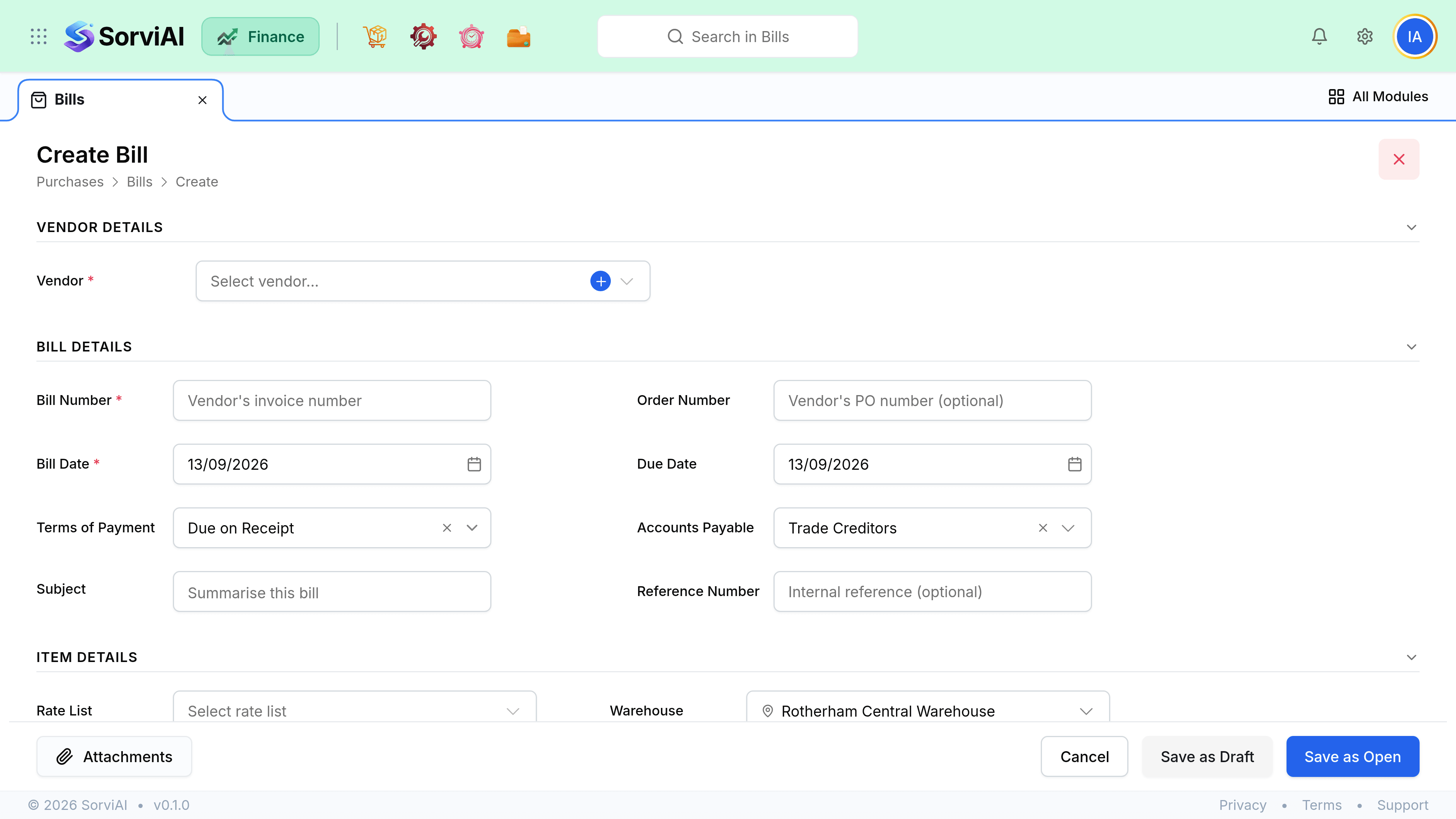Screen dimensions: 1456x819
Task: Open the Select rate list dropdown
Action: 355,706
